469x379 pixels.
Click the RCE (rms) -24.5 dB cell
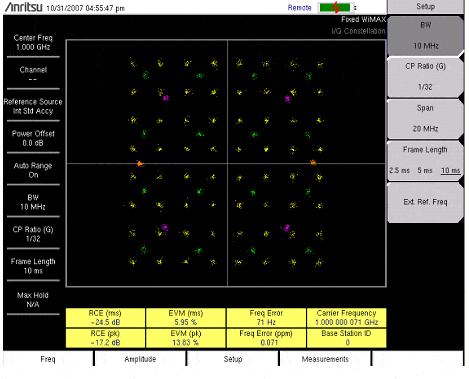pyautogui.click(x=105, y=318)
